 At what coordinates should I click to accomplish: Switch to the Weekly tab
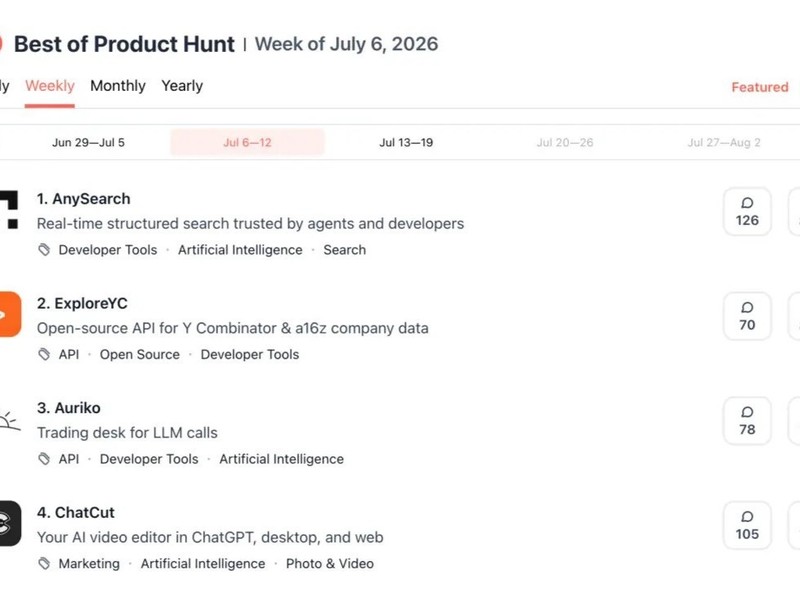click(x=50, y=86)
